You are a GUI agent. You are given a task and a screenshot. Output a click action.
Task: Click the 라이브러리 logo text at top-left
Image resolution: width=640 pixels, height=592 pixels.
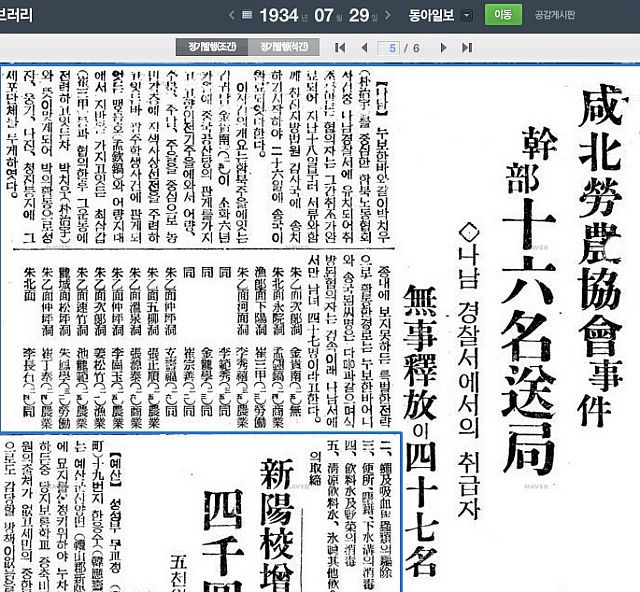[16, 15]
